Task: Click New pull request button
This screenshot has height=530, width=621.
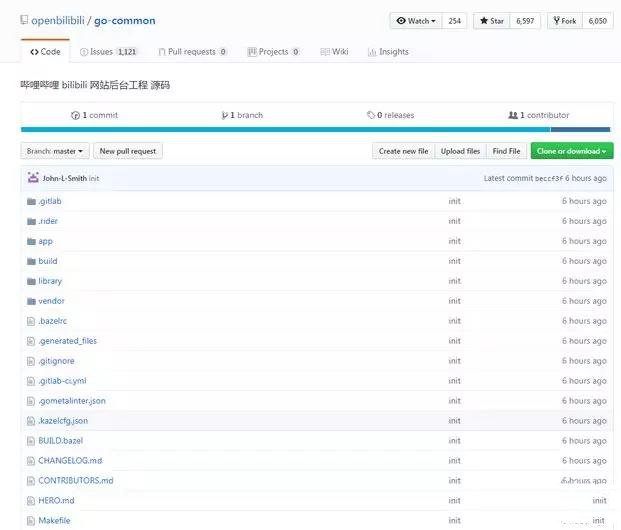Action: (128, 151)
